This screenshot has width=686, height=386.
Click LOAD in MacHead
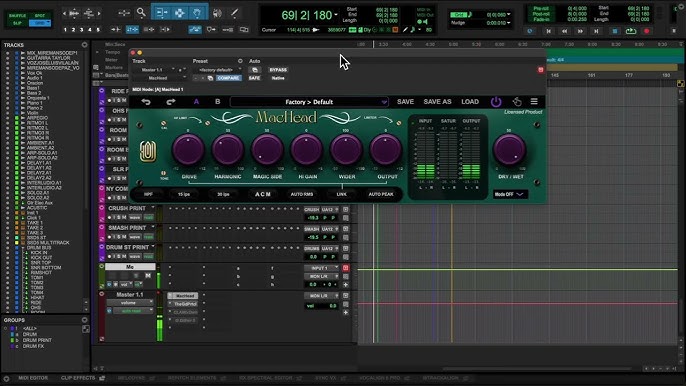pyautogui.click(x=470, y=102)
